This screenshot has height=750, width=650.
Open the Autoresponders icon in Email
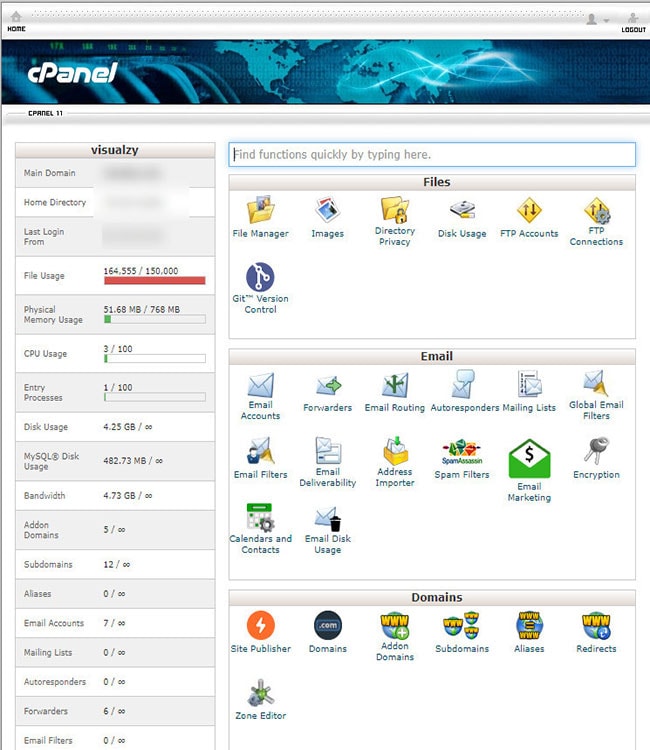tap(463, 384)
